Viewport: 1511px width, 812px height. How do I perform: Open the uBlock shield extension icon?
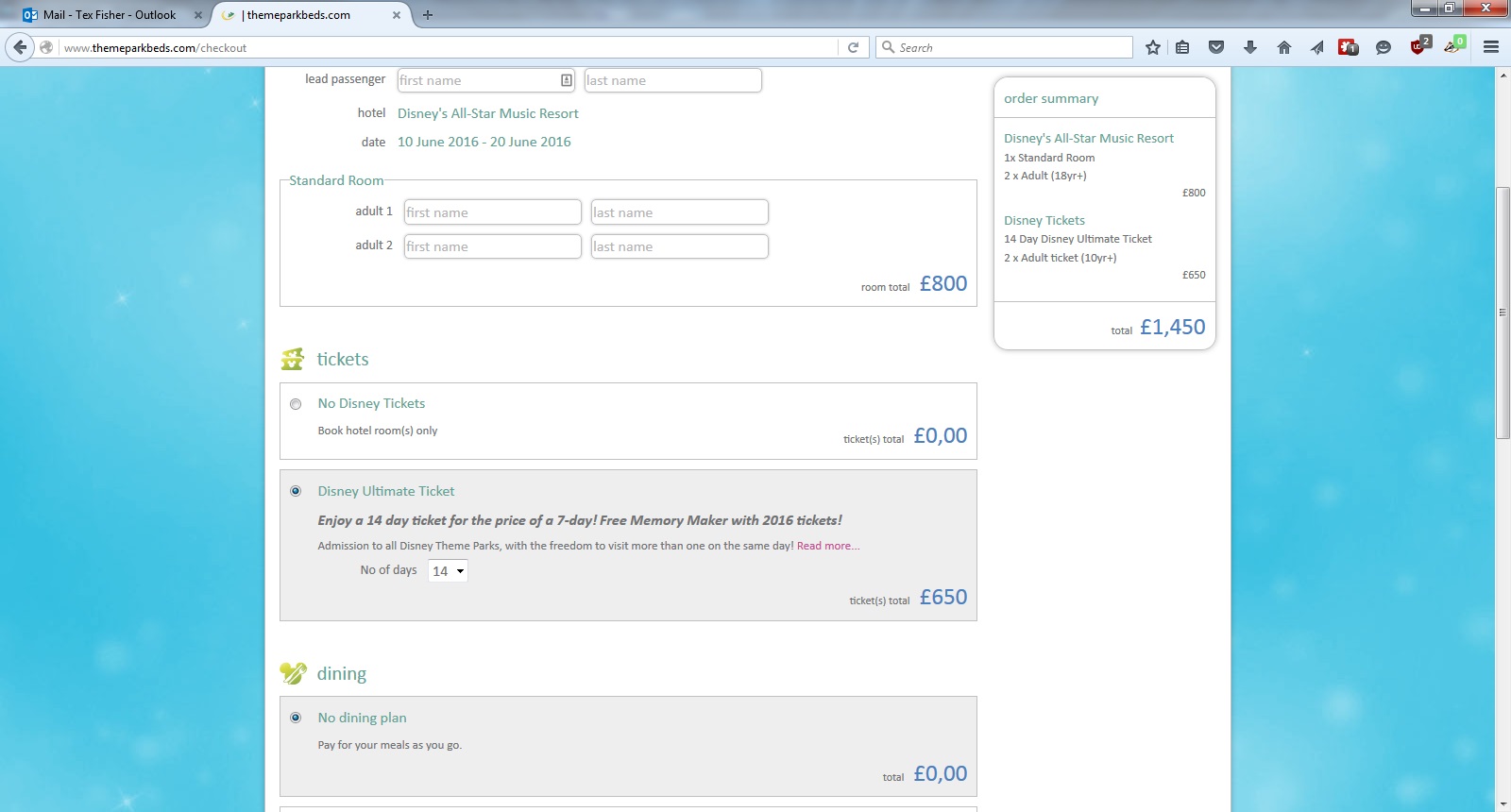1419,45
